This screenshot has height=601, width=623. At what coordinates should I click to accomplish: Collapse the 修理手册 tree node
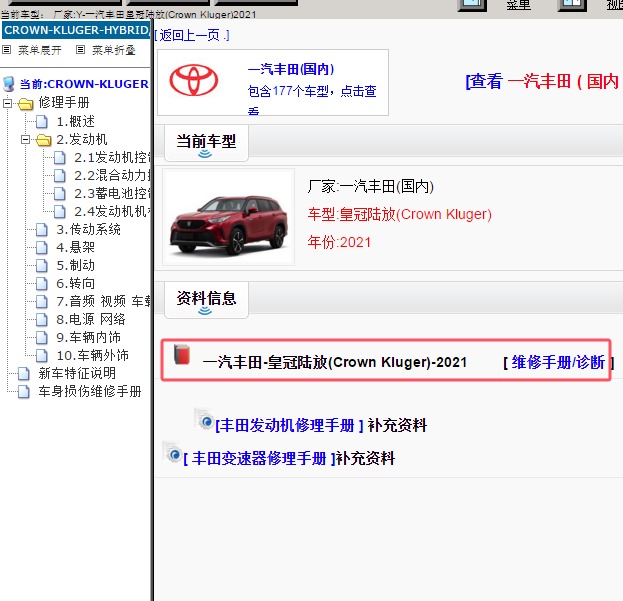click(x=7, y=104)
